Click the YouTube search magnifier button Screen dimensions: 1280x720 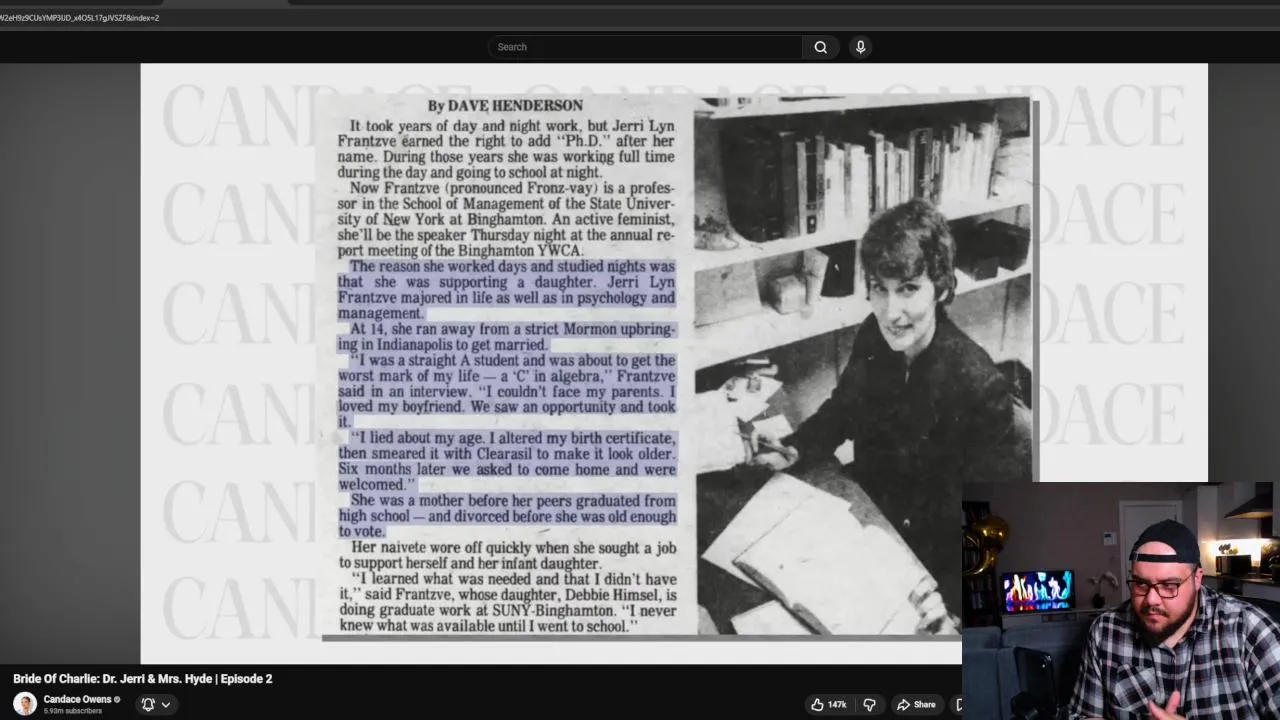tap(820, 47)
